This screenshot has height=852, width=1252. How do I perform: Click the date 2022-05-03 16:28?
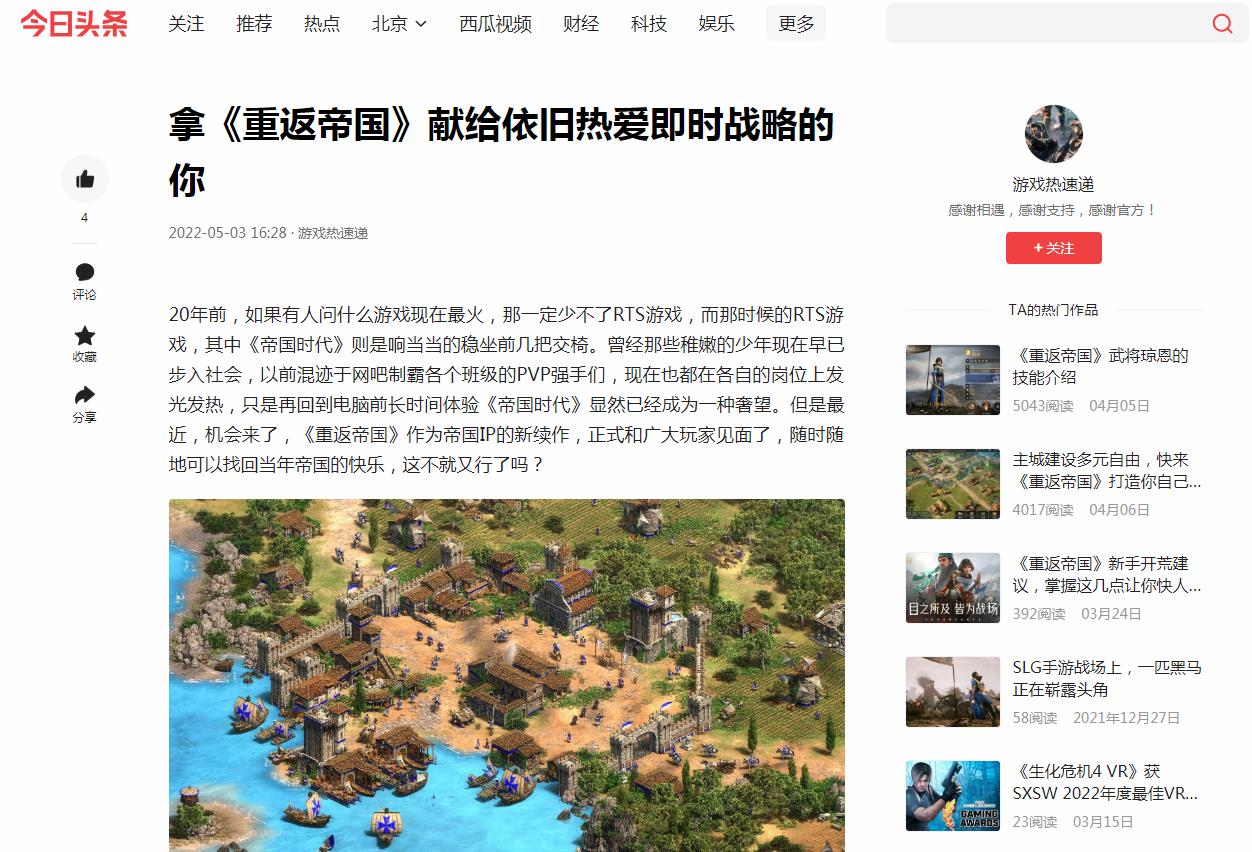[x=228, y=233]
